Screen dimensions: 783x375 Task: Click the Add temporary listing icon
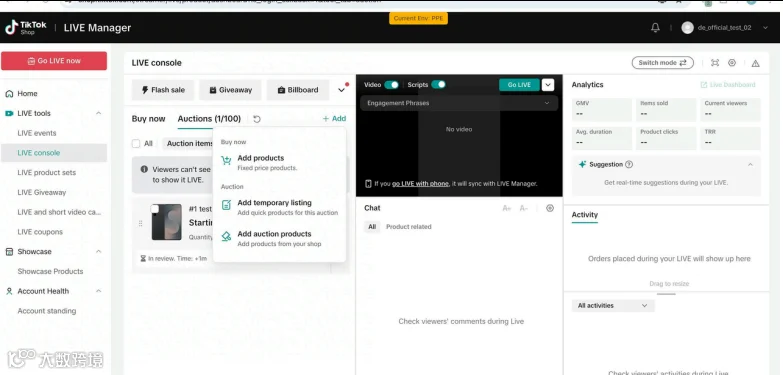coord(226,205)
